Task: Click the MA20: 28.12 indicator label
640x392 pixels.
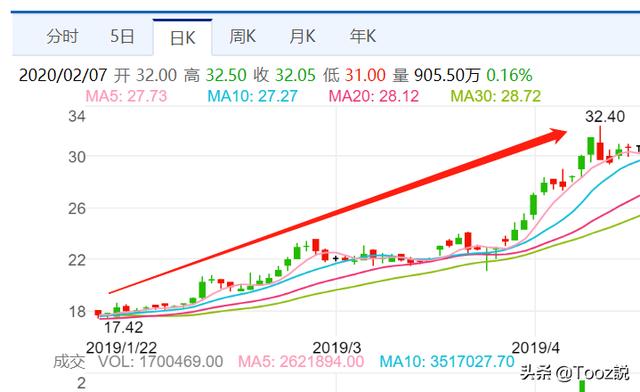Action: pyautogui.click(x=374, y=96)
